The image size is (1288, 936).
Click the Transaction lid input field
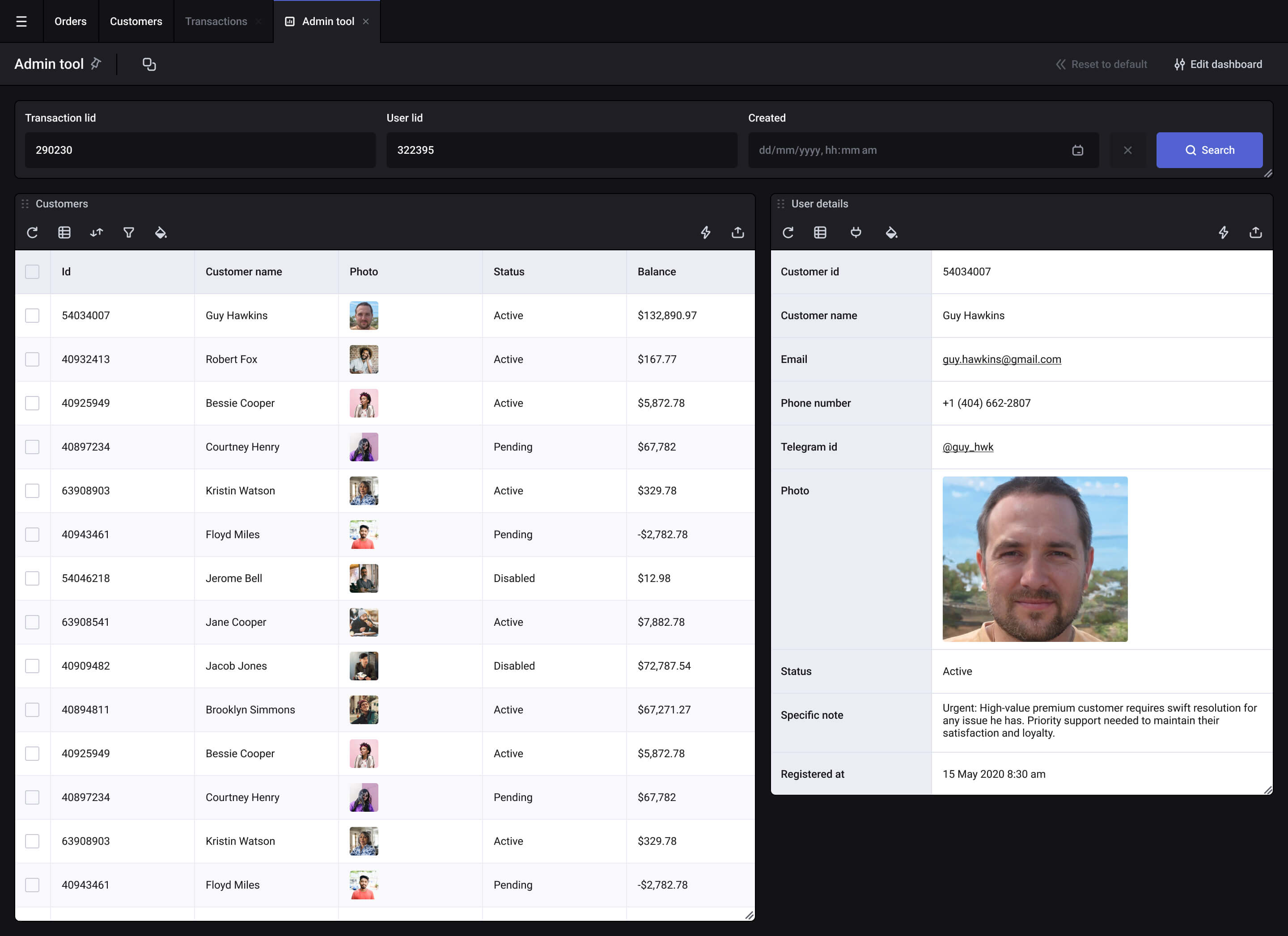coord(200,151)
